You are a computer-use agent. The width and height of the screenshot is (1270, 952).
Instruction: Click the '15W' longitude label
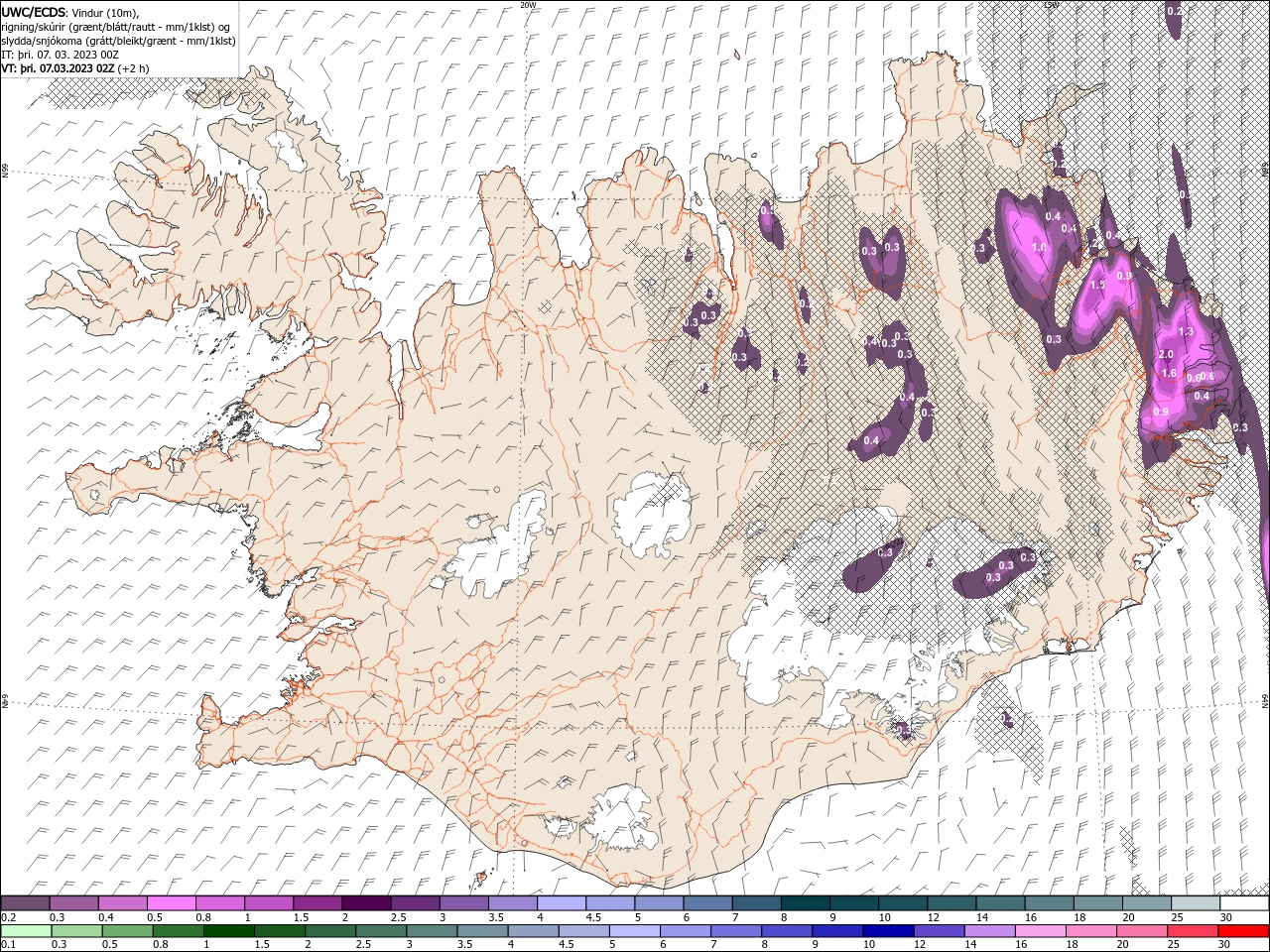click(1051, 5)
